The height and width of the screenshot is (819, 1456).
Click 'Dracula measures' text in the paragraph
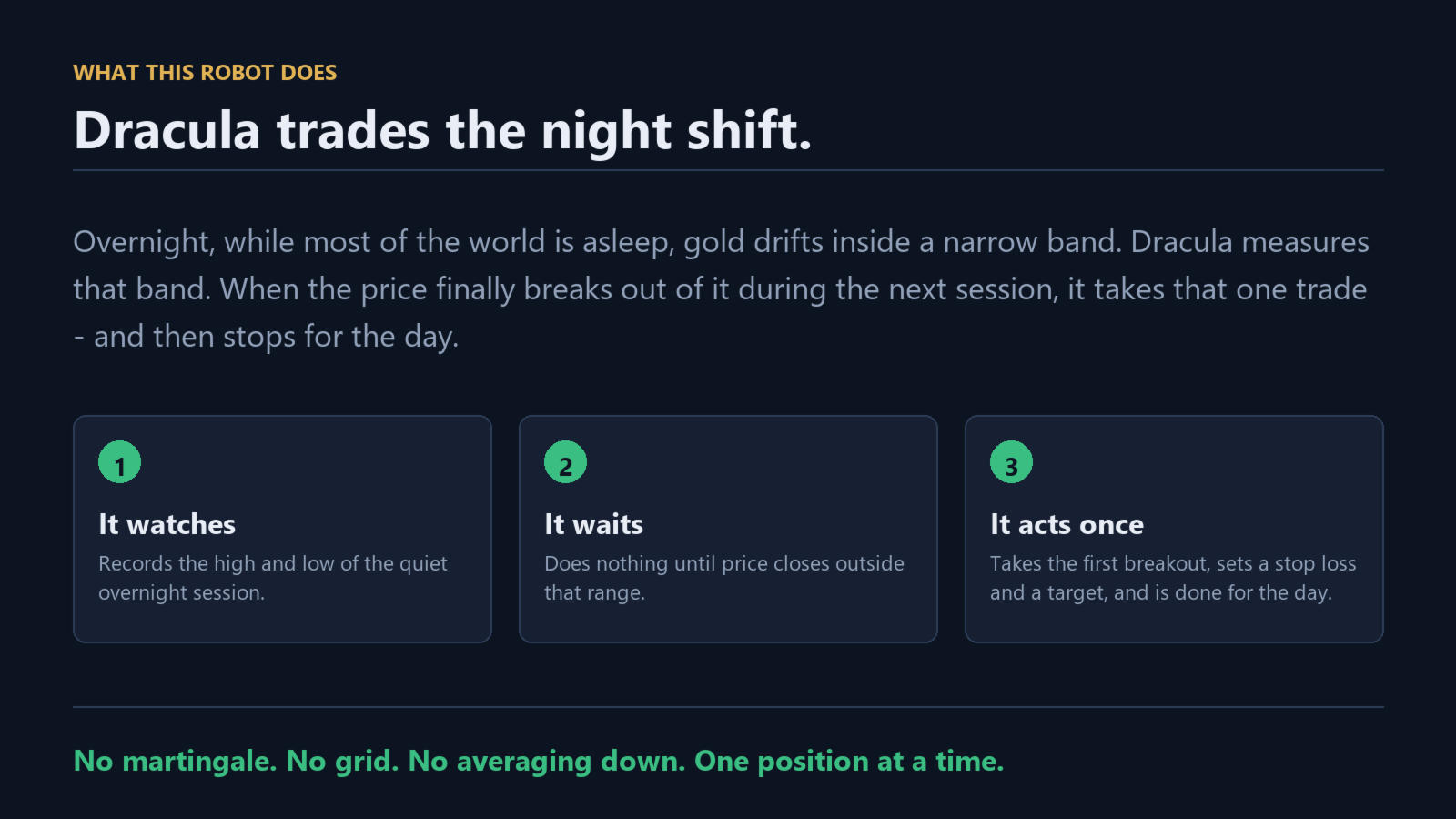1249,242
